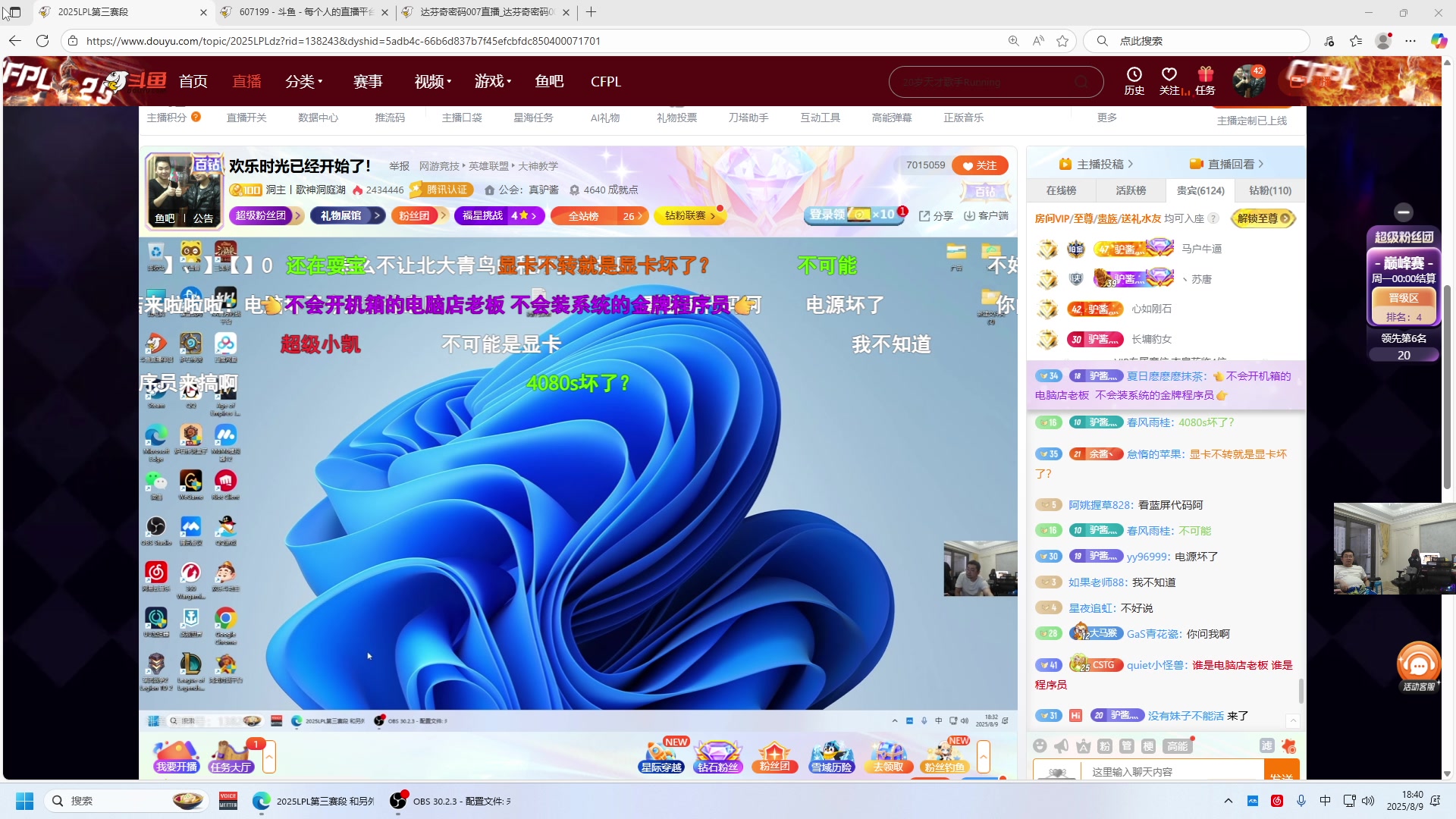The height and width of the screenshot is (819, 1456).
Task: Open the 赛事 menu item
Action: (368, 81)
